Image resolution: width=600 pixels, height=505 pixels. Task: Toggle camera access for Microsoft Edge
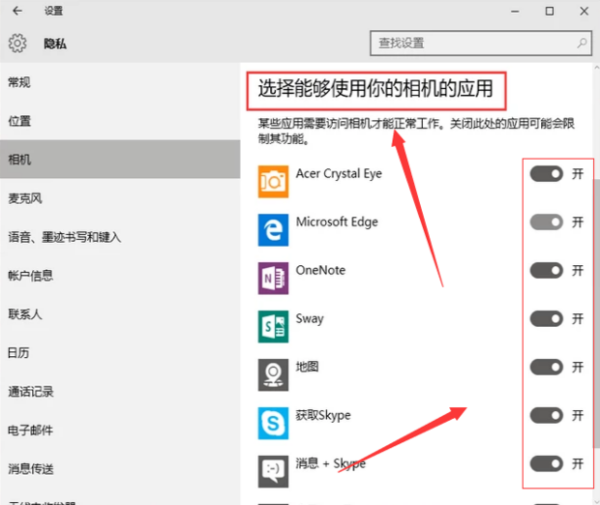(546, 222)
